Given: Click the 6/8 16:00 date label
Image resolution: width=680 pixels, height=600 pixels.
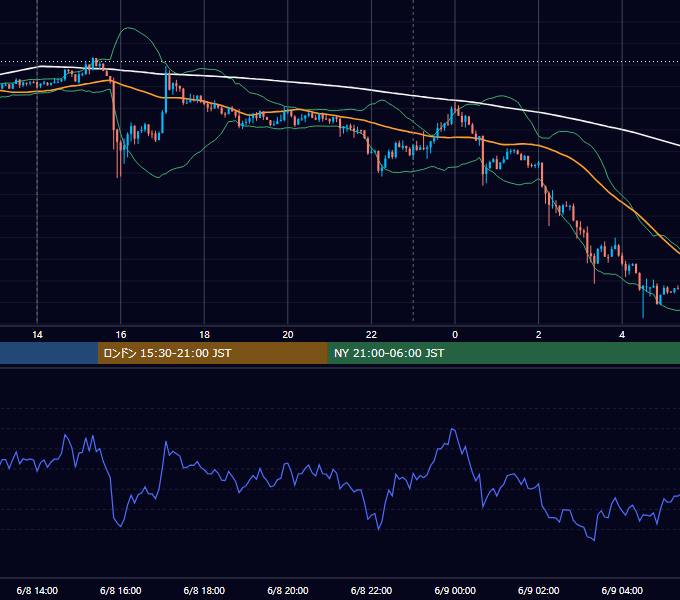Looking at the screenshot, I should 121,590.
